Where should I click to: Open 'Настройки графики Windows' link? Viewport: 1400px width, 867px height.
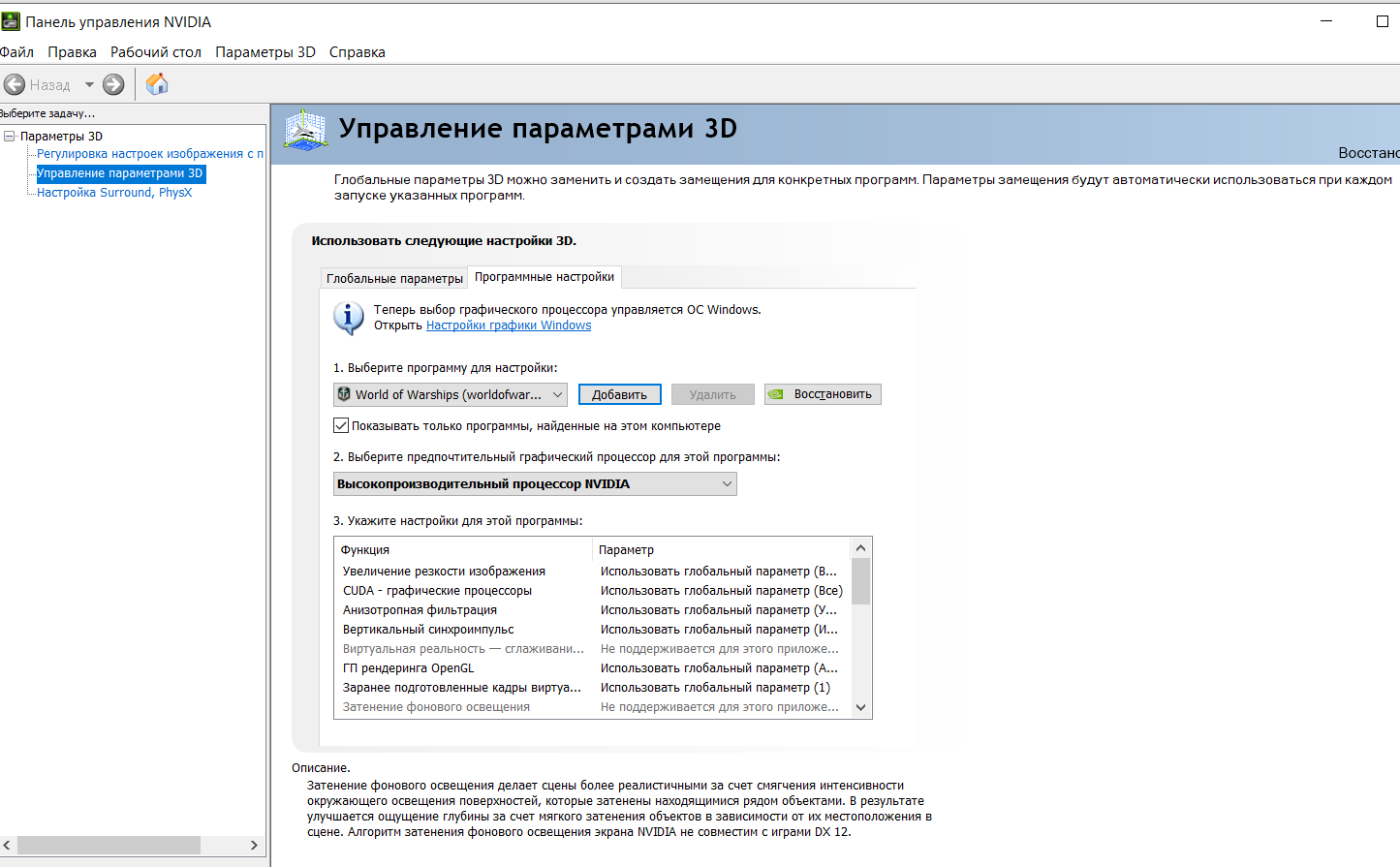509,325
